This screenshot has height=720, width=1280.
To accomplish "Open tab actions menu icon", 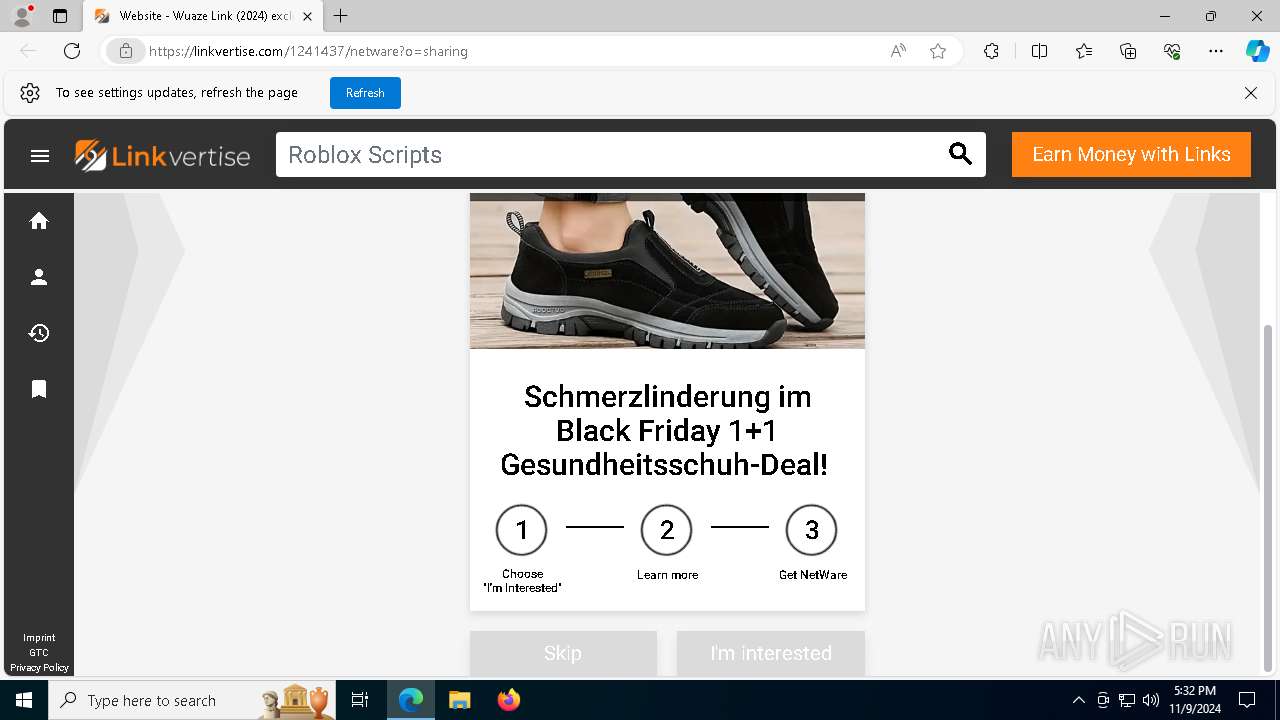I will click(x=60, y=16).
